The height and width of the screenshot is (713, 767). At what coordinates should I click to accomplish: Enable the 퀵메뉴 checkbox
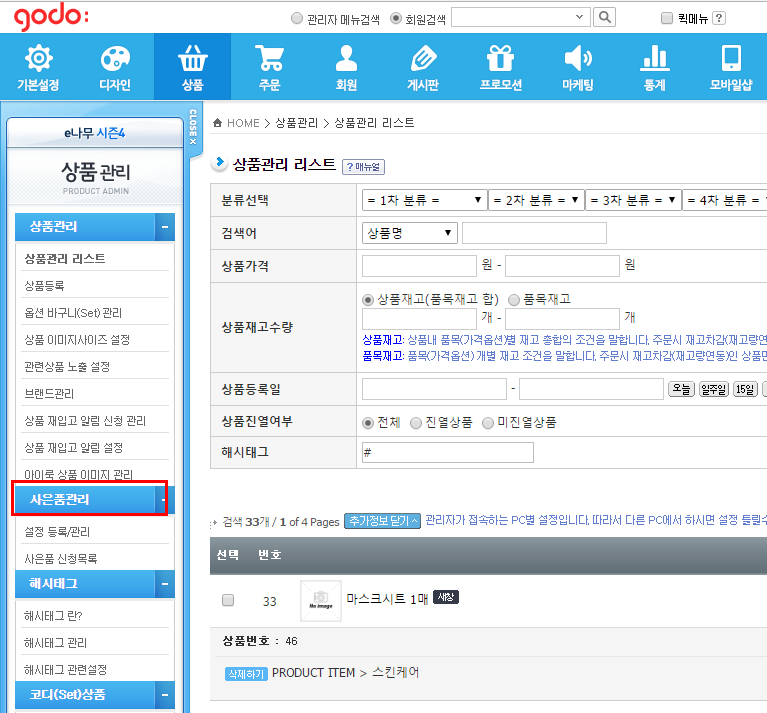667,18
